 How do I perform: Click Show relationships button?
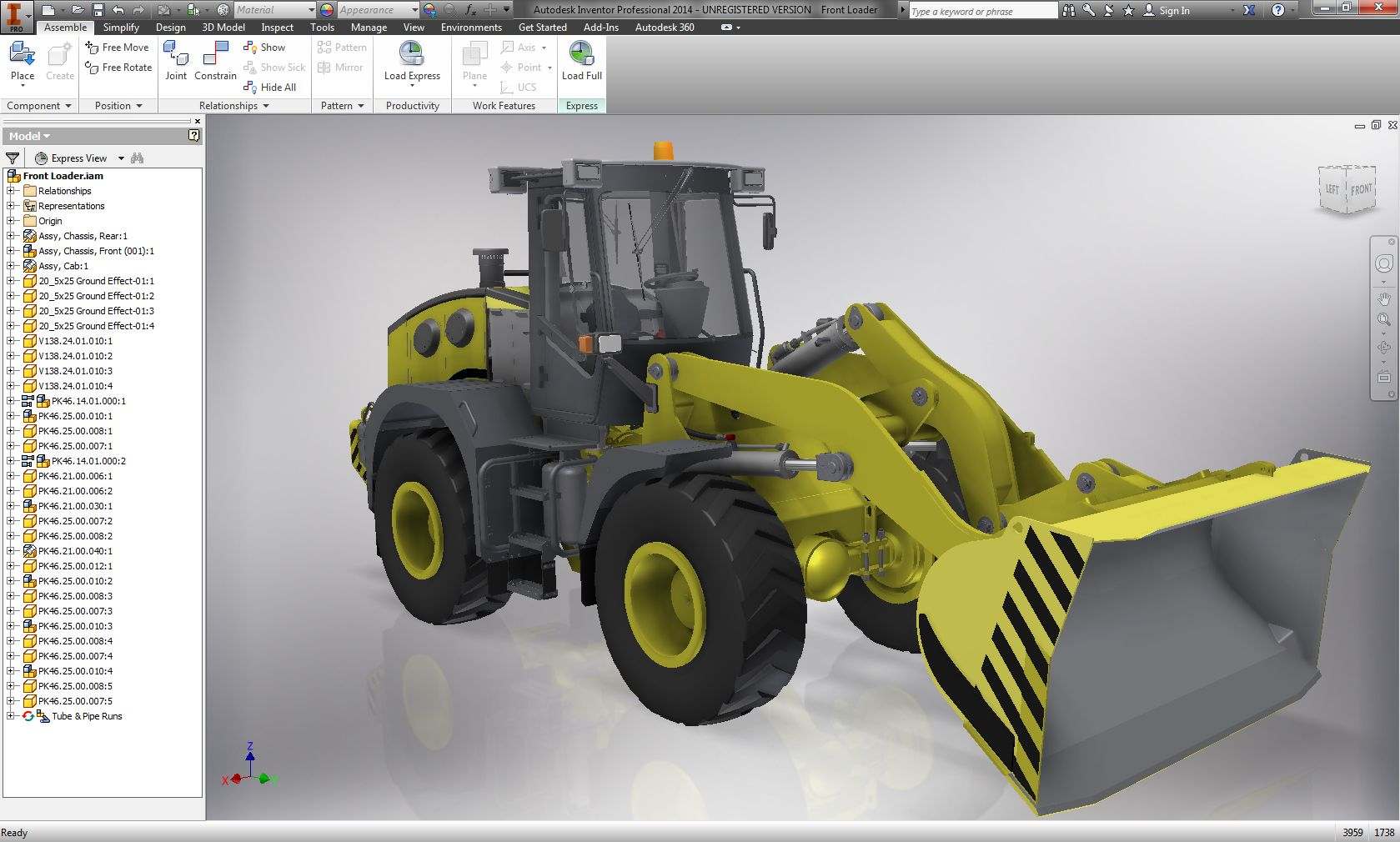pyautogui.click(x=264, y=48)
